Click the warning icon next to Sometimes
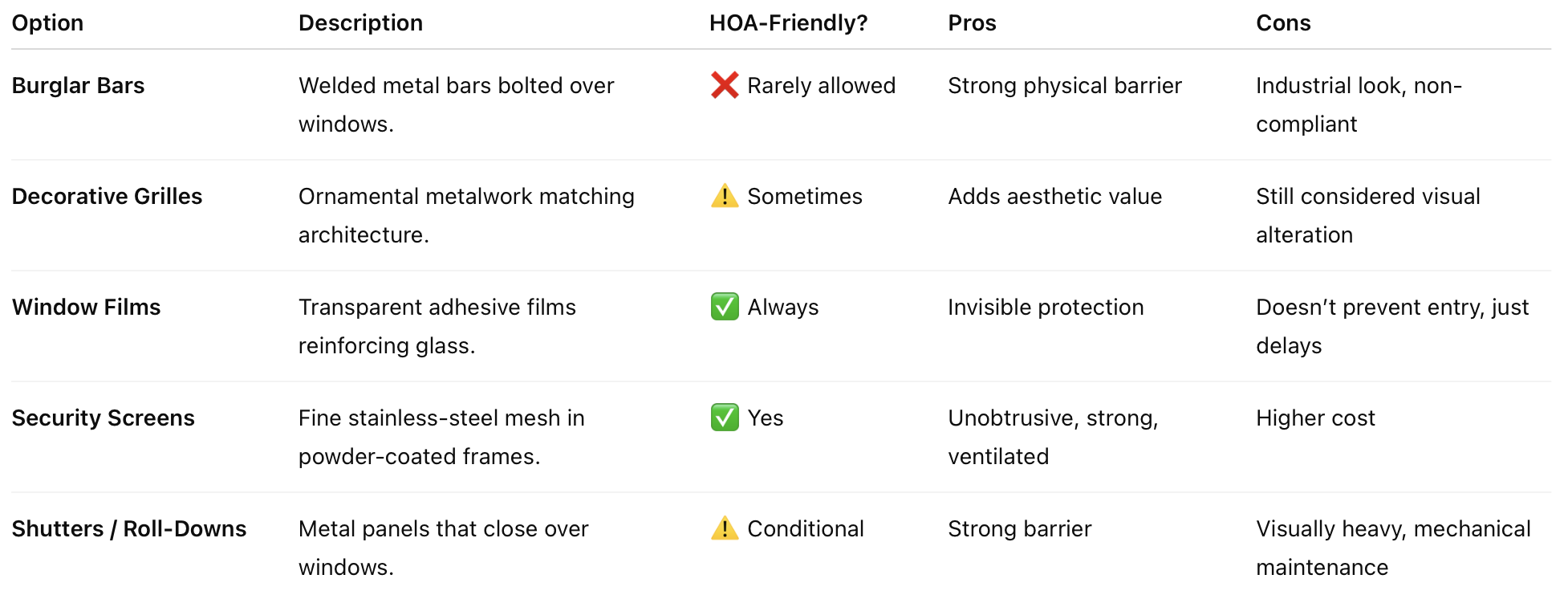Screen dimensions: 1568x591 pos(725,196)
